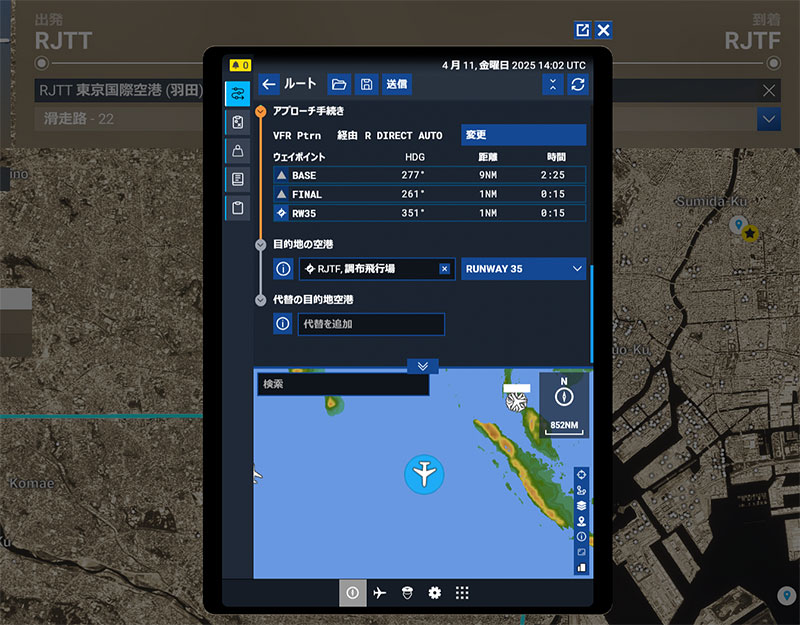
Task: Open the navigation log sidebar tab
Action: (238, 122)
